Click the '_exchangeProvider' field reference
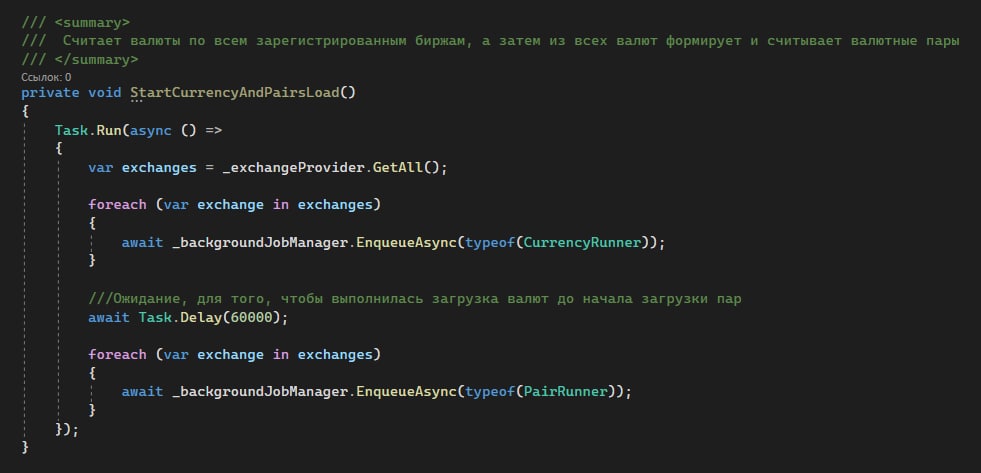 (293, 168)
